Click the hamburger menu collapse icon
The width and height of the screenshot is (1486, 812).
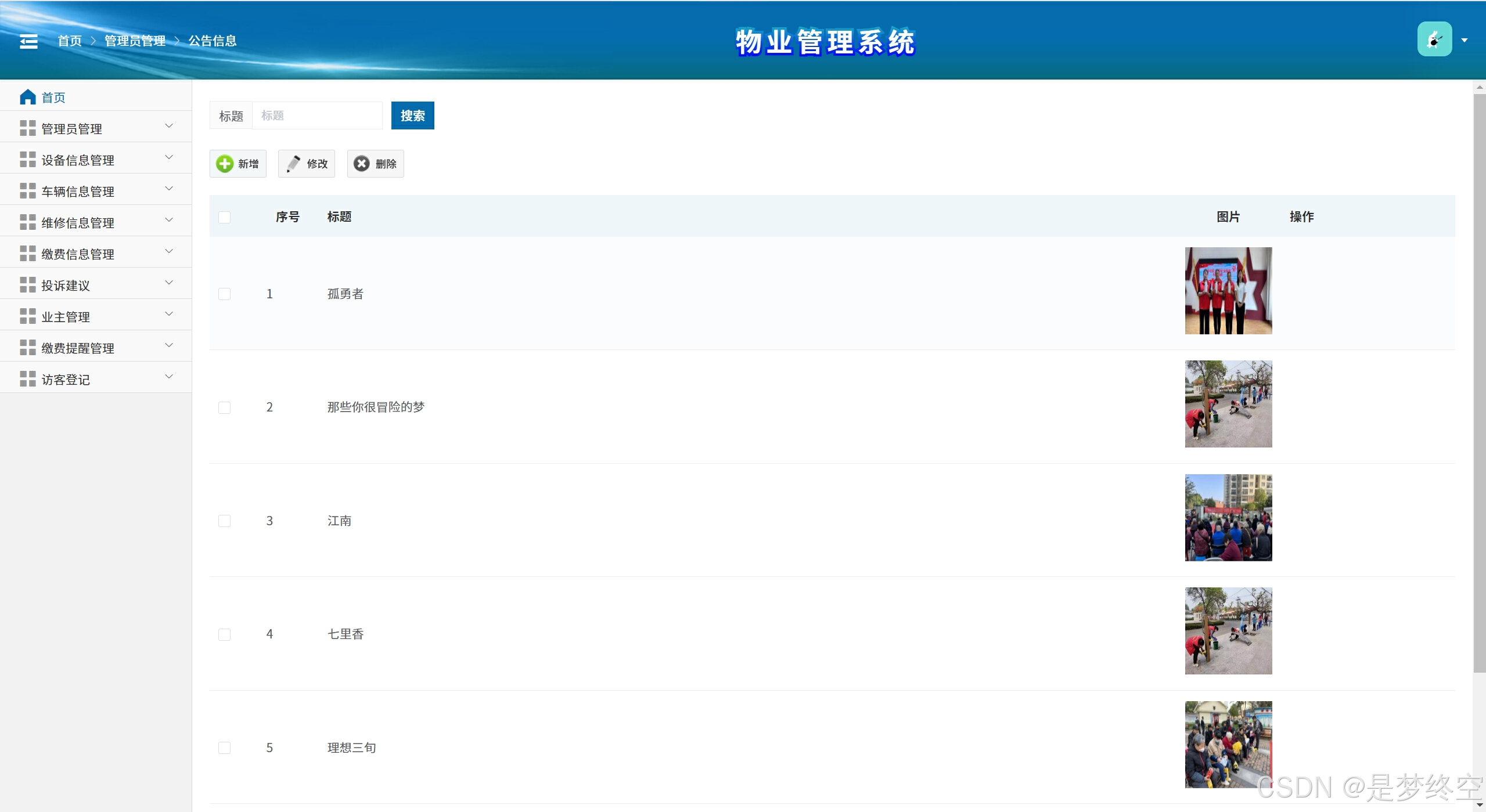(x=28, y=41)
